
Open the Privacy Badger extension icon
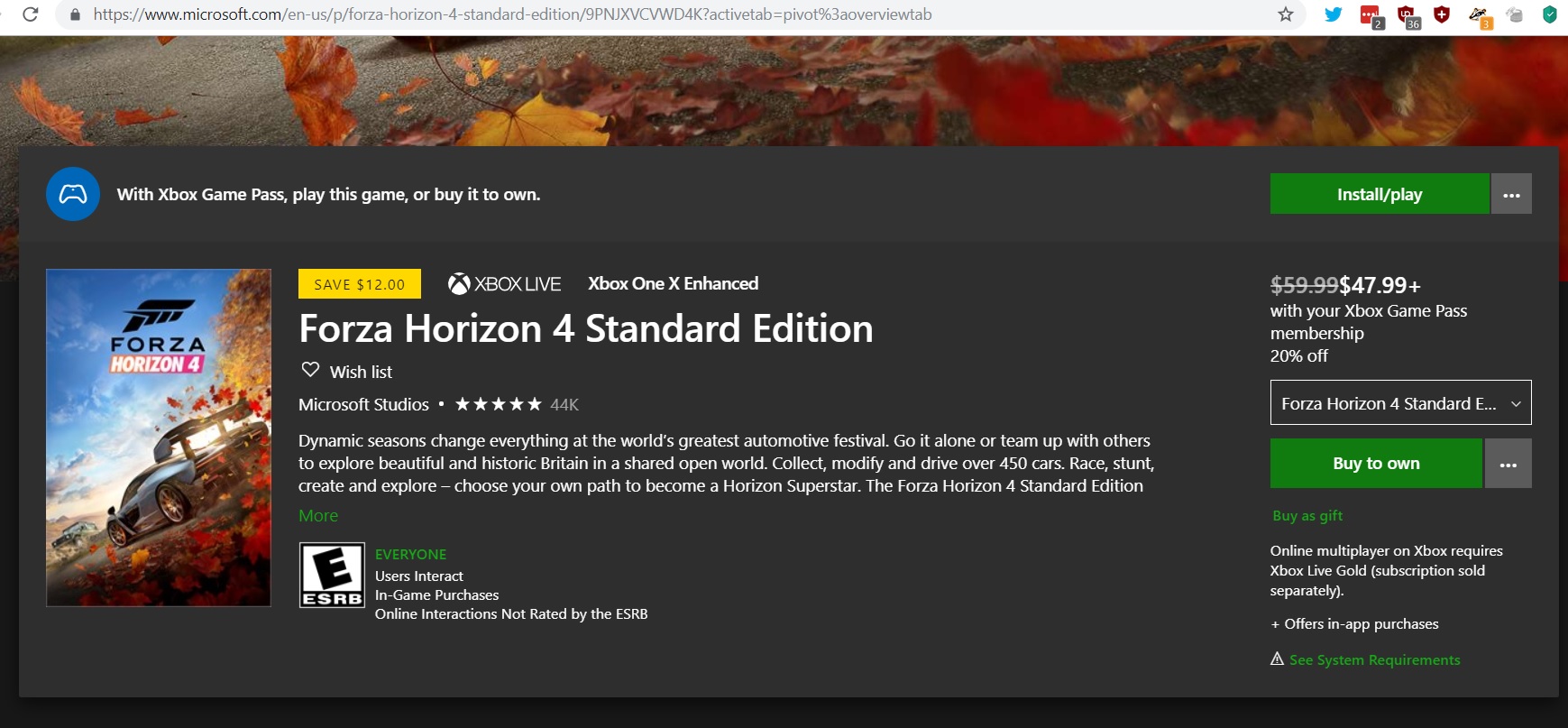click(1480, 15)
